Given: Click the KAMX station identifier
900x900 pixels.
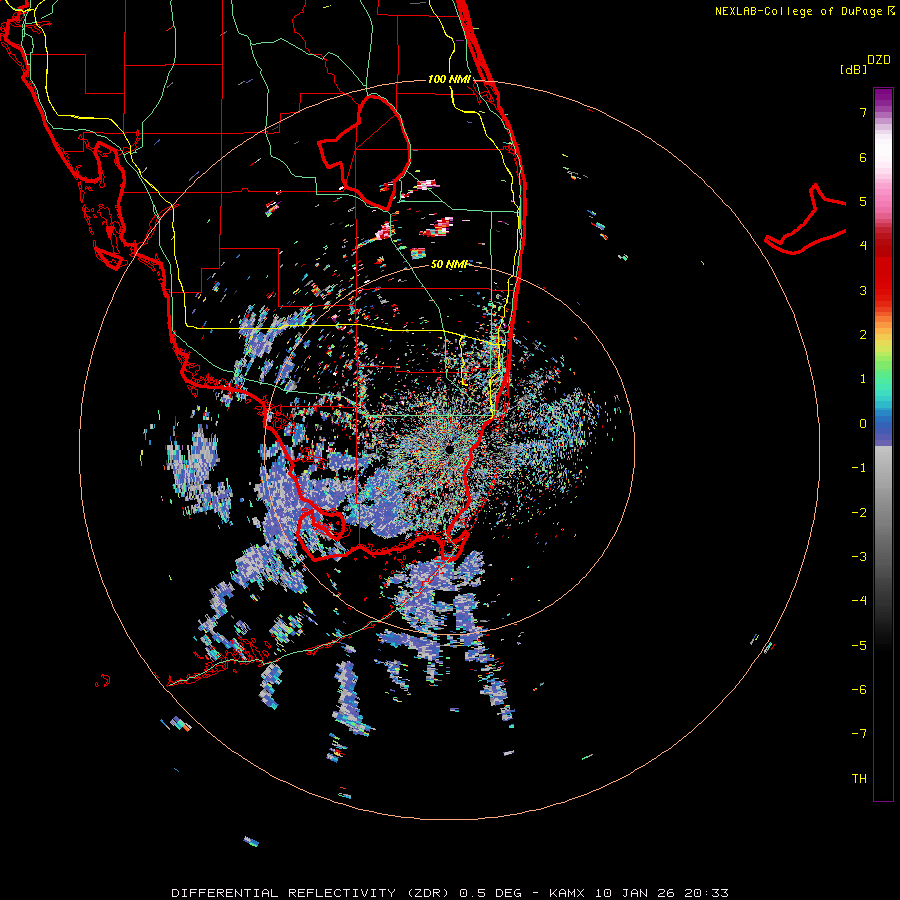Looking at the screenshot, I should [567, 893].
